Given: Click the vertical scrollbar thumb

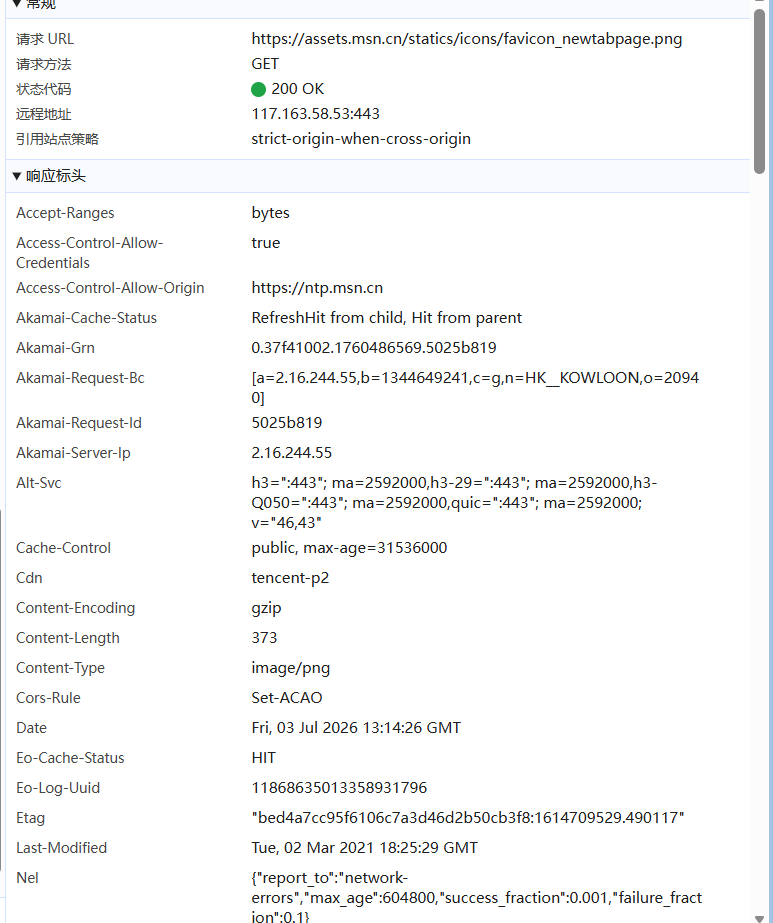Looking at the screenshot, I should pyautogui.click(x=759, y=91).
